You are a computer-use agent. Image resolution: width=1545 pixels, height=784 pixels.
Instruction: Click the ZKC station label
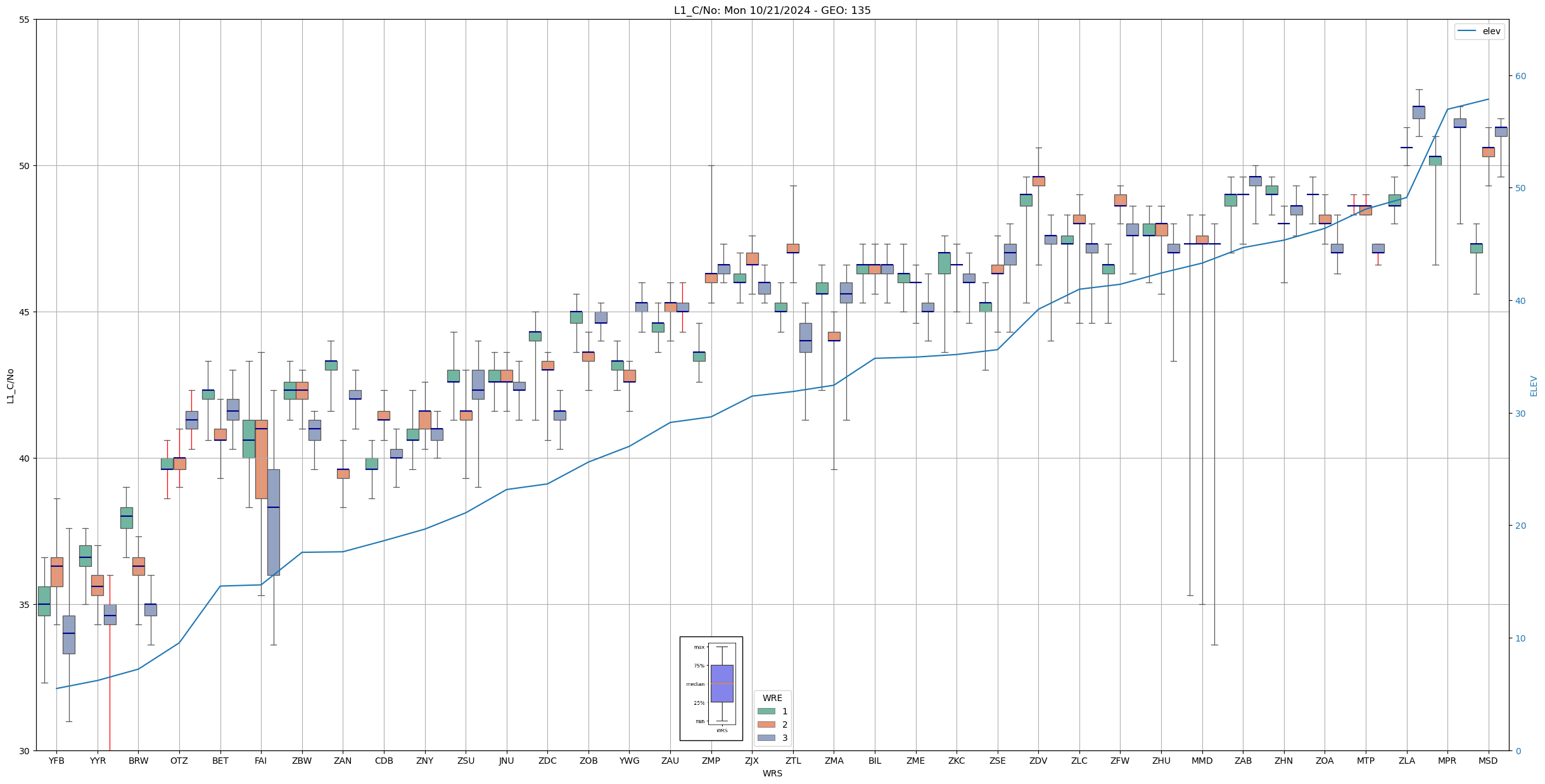pos(957,761)
